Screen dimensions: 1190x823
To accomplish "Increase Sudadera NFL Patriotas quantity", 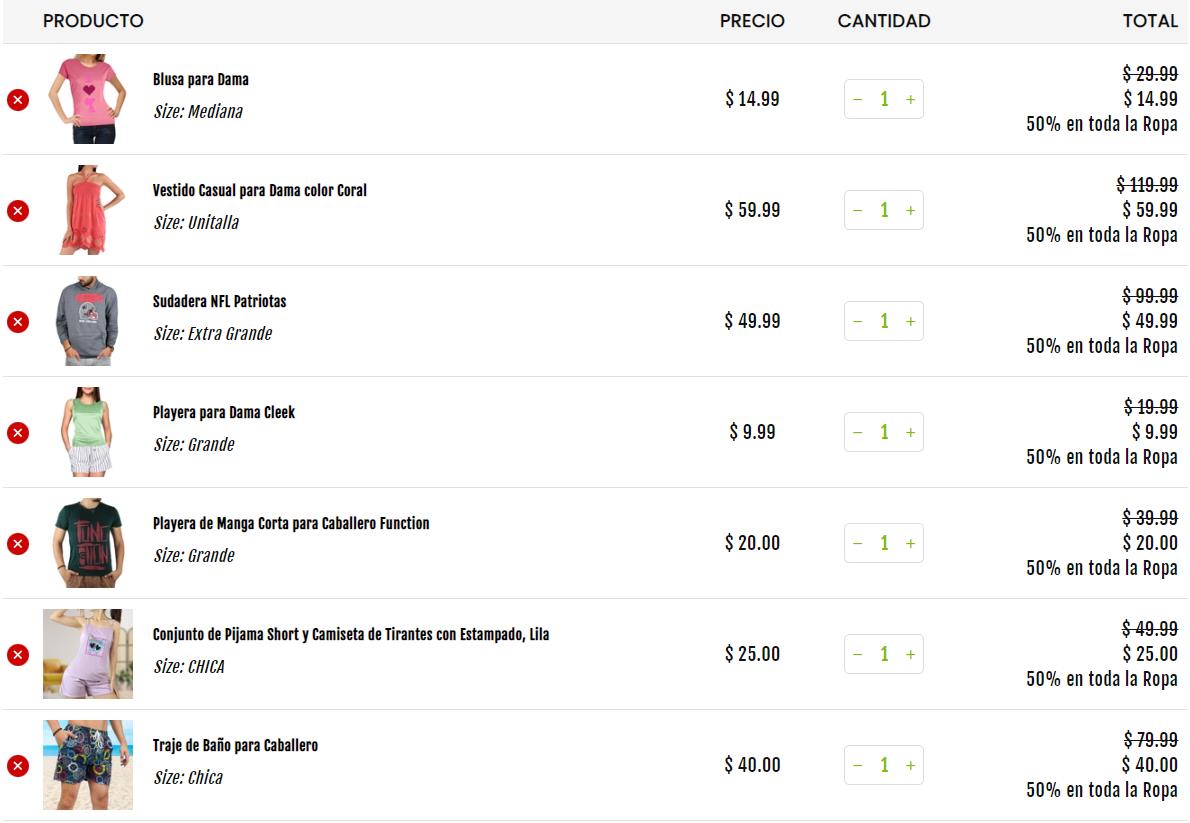I will click(x=910, y=321).
